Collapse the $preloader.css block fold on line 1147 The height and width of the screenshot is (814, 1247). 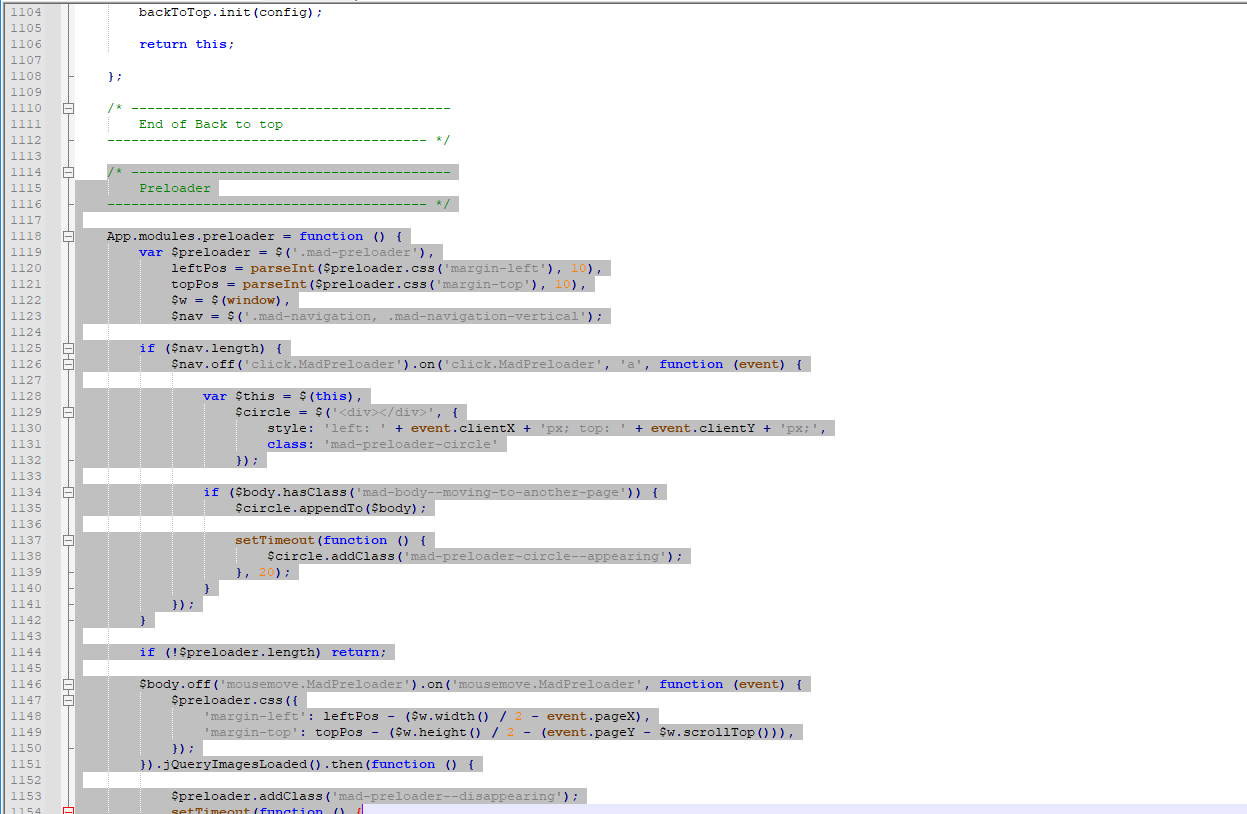click(x=68, y=700)
